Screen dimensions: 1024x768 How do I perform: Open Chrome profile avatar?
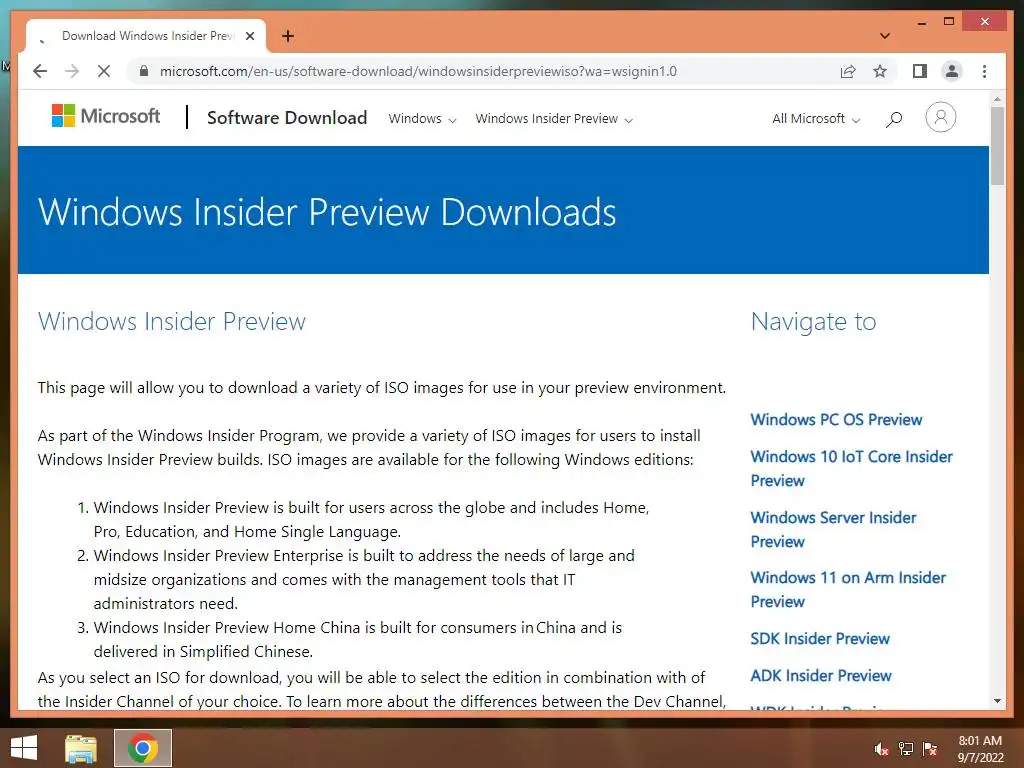point(952,71)
